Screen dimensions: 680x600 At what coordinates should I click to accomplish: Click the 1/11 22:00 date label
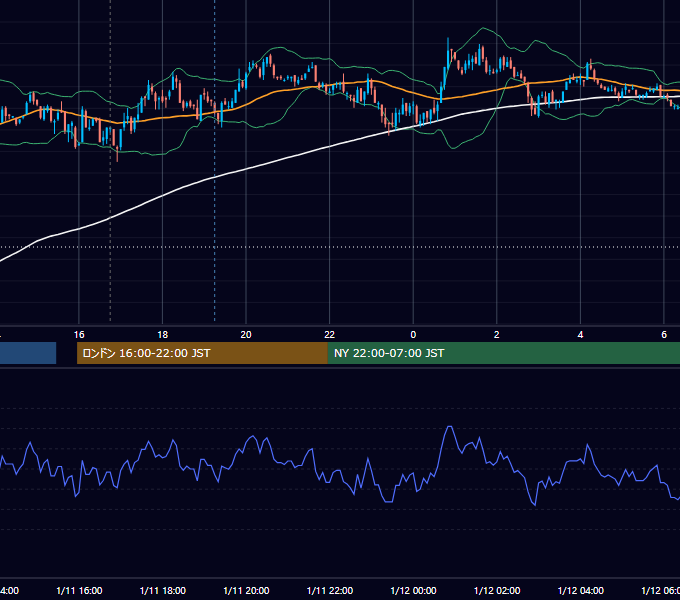click(330, 591)
